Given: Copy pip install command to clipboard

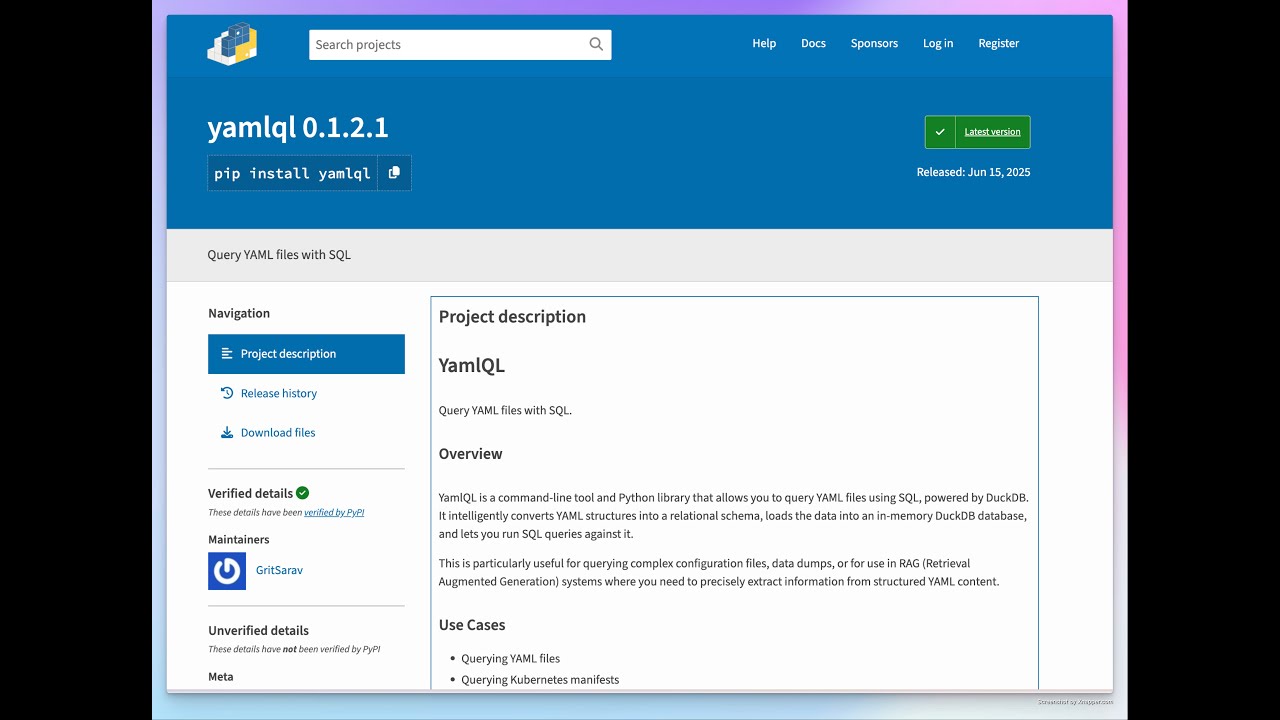Looking at the screenshot, I should pyautogui.click(x=394, y=173).
